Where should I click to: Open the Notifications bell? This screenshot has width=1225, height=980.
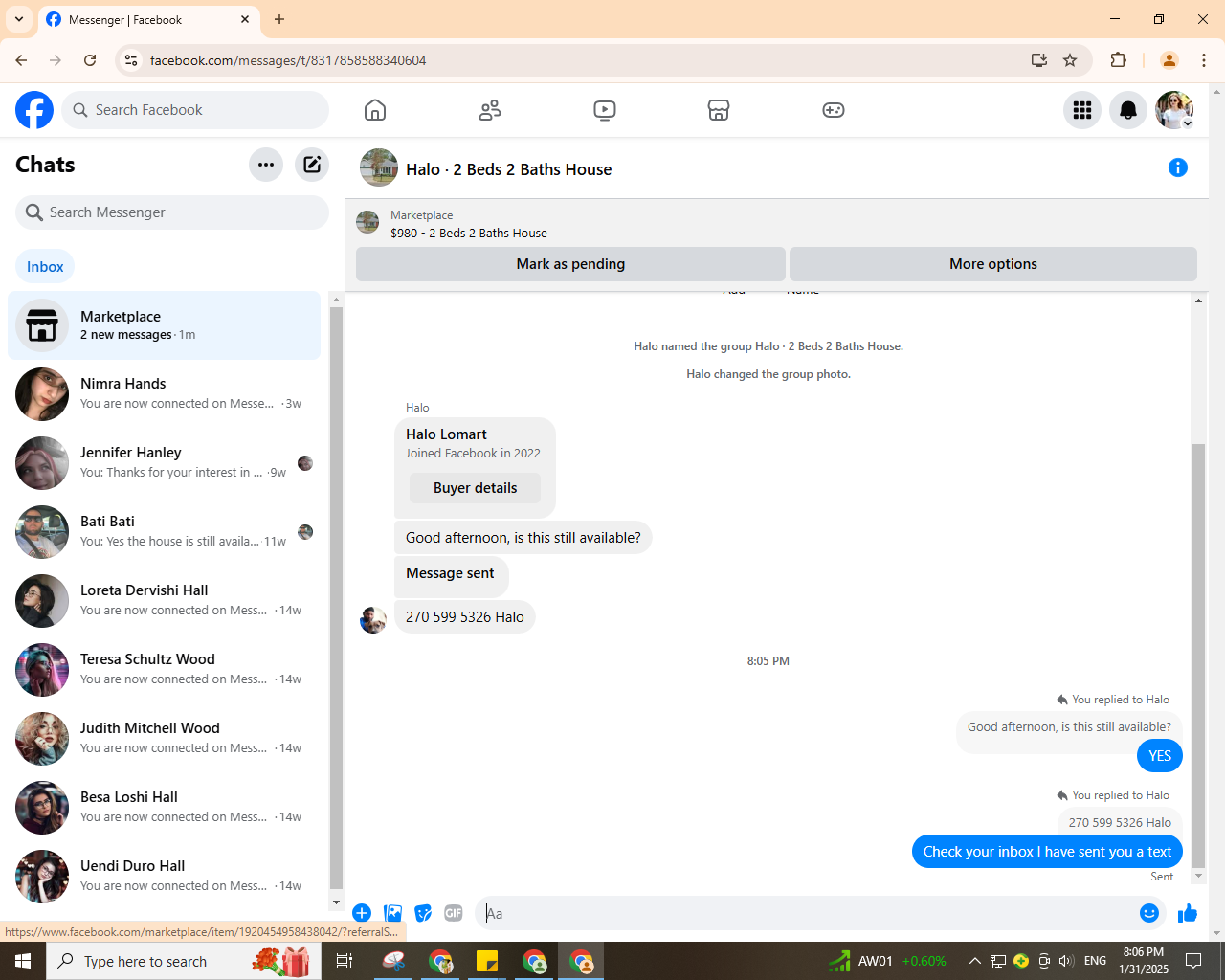pyautogui.click(x=1128, y=110)
